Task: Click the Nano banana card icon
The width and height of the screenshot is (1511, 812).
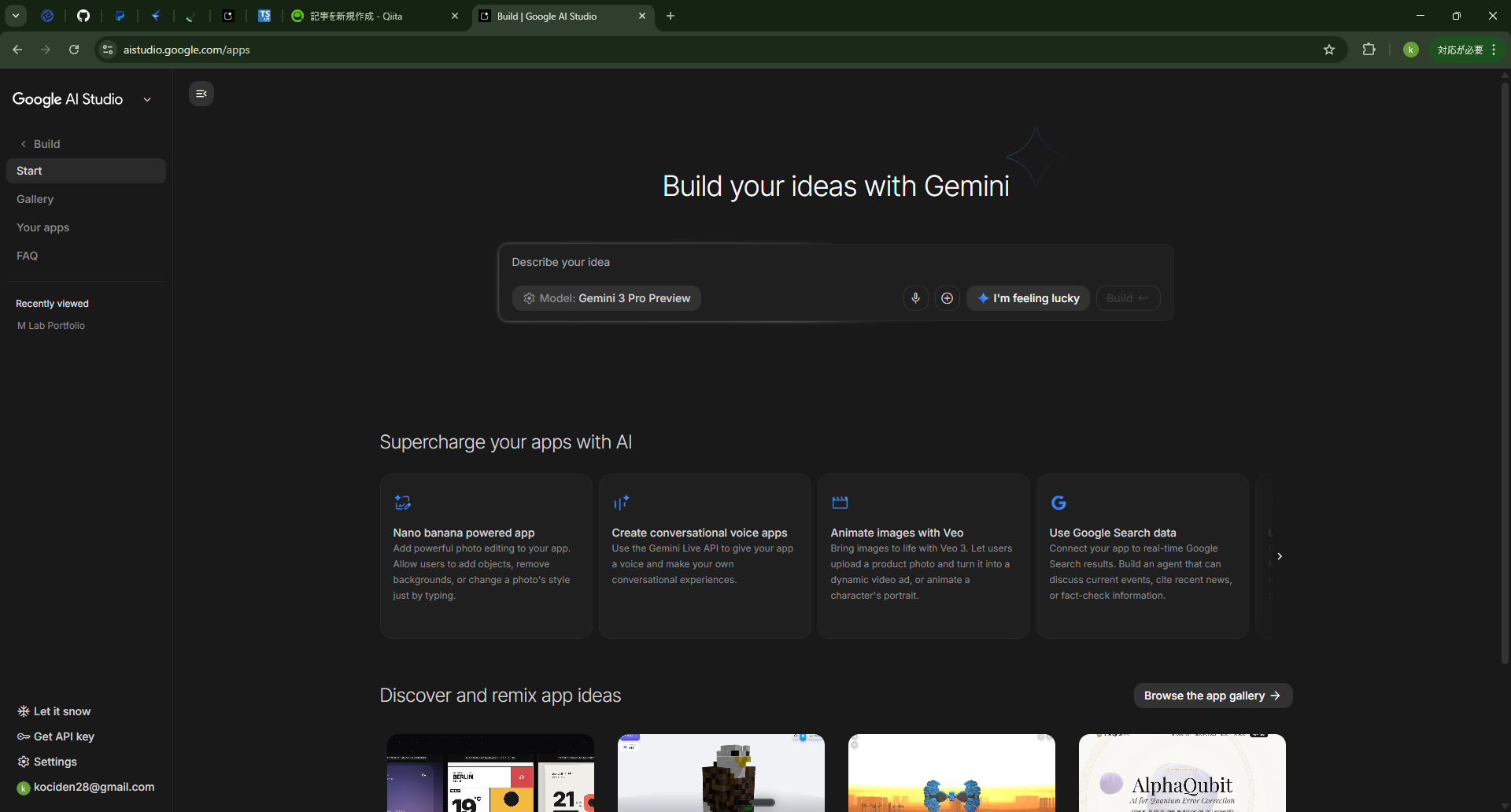Action: coord(403,503)
